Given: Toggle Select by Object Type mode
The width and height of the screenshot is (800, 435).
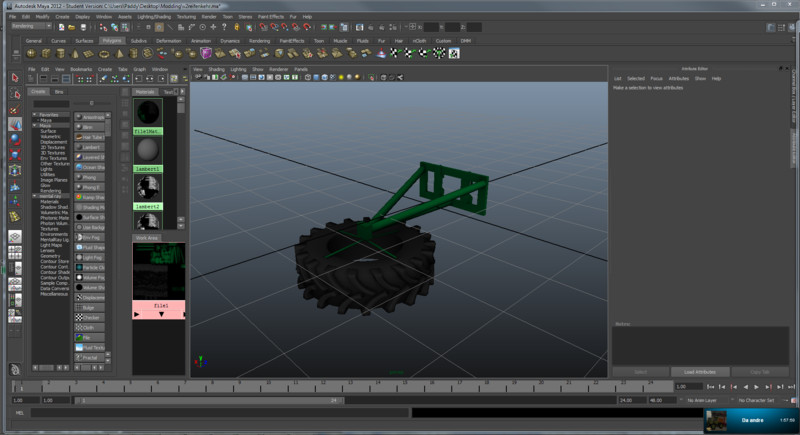Looking at the screenshot, I should pyautogui.click(x=114, y=27).
